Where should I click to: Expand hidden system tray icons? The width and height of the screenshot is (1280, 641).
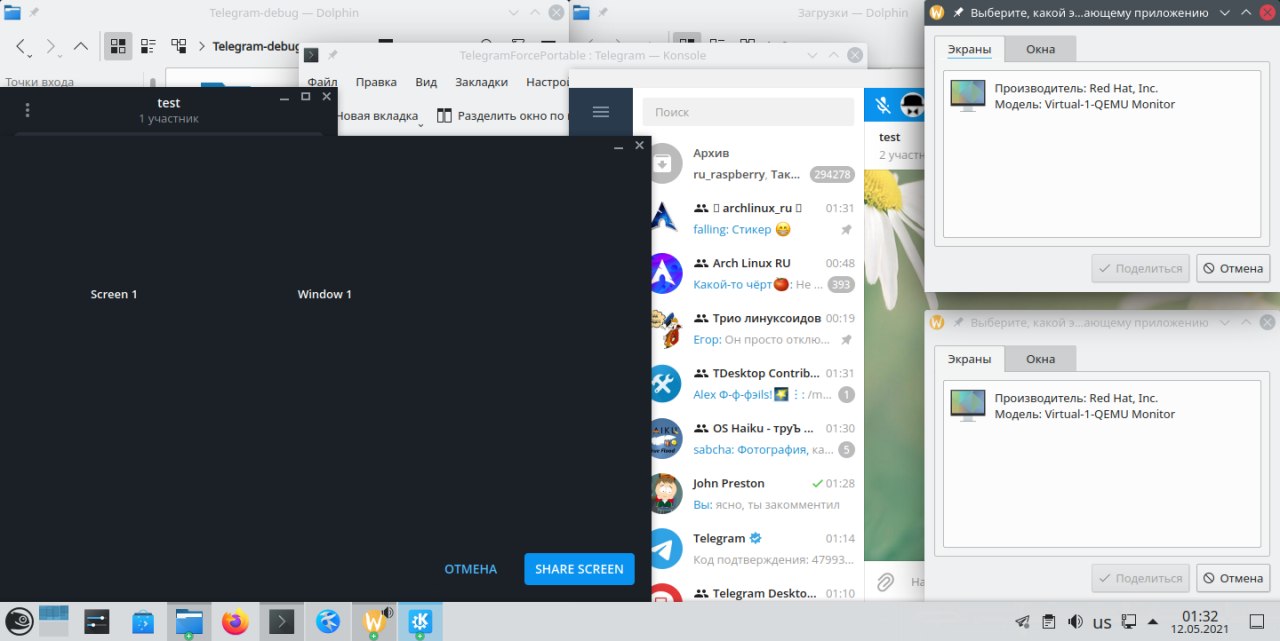pyautogui.click(x=1153, y=622)
